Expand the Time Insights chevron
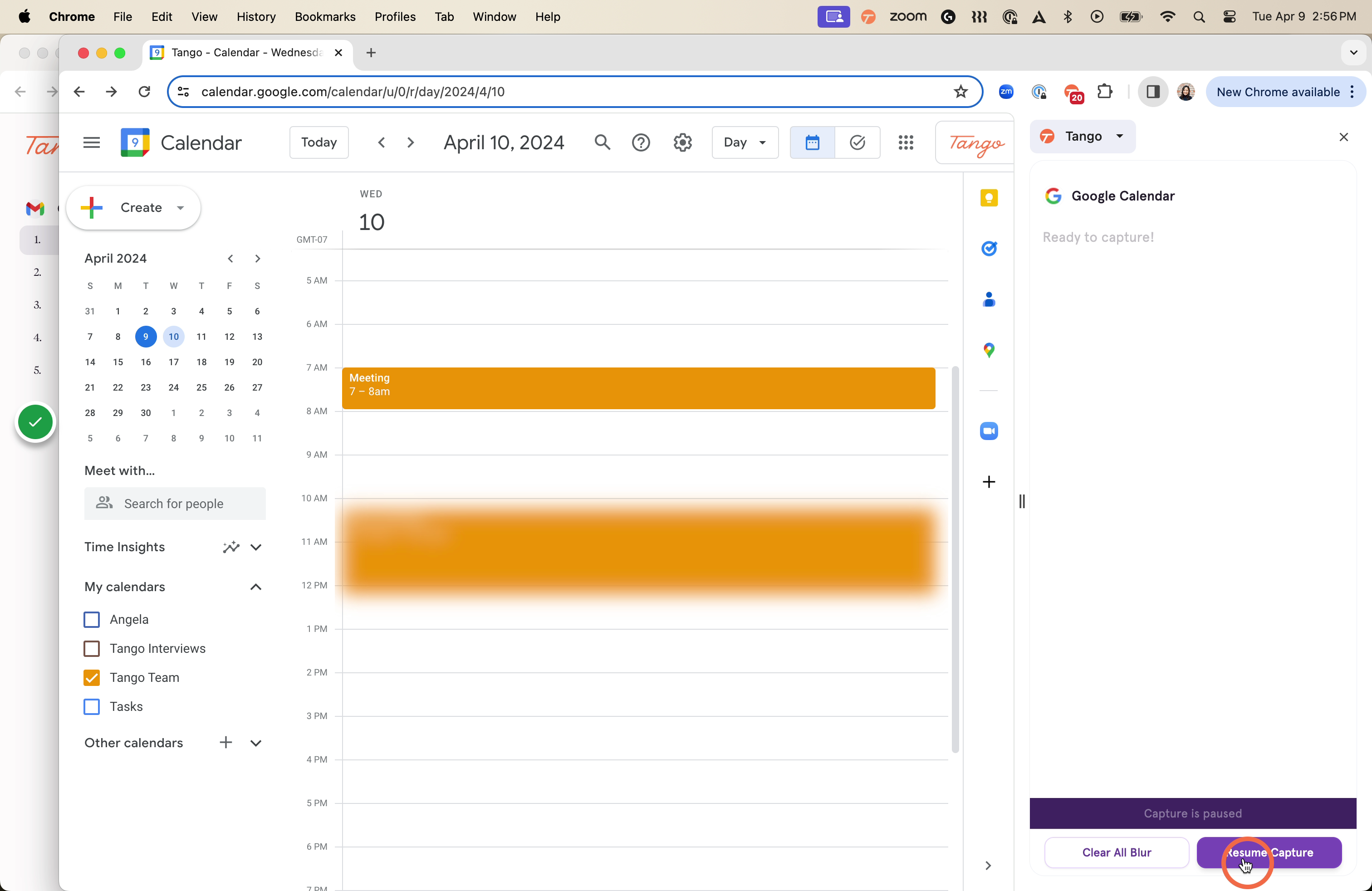The image size is (1372, 891). [x=256, y=547]
